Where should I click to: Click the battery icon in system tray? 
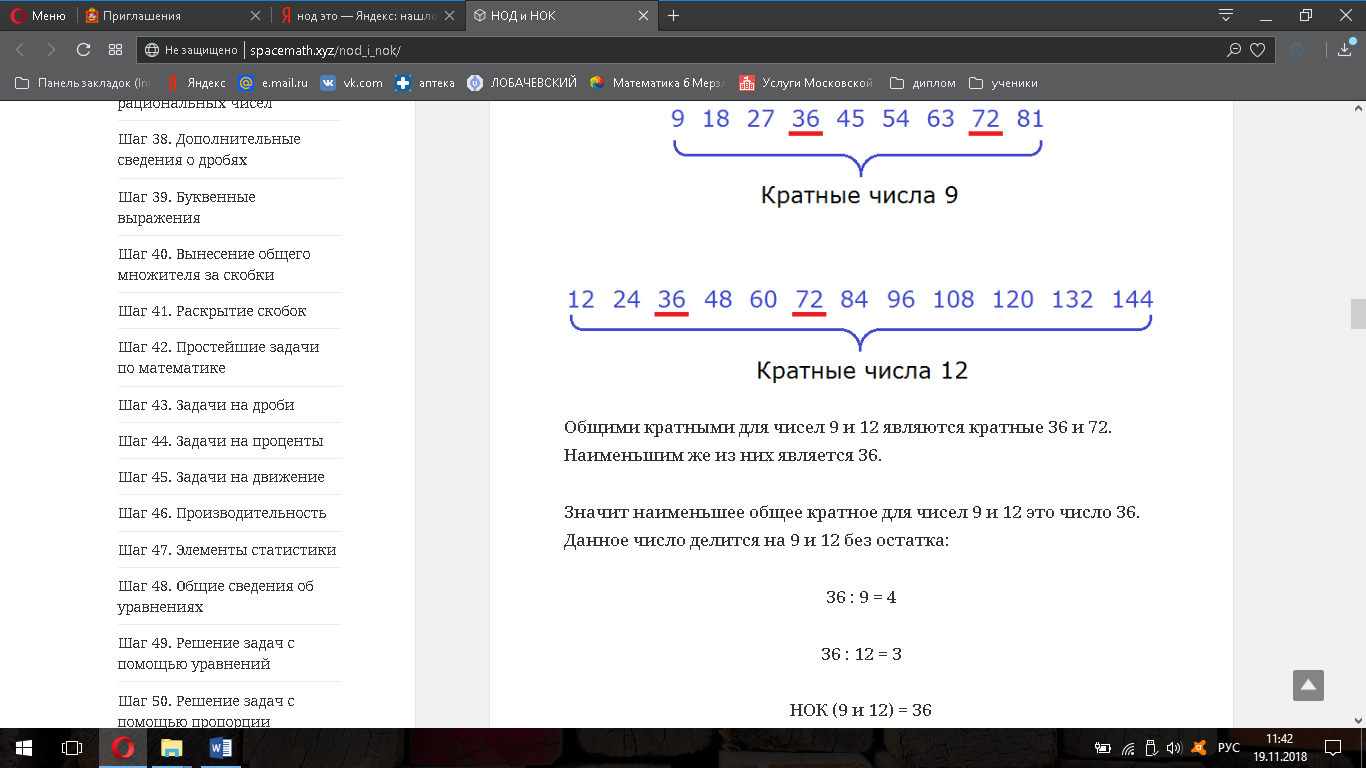[1103, 748]
